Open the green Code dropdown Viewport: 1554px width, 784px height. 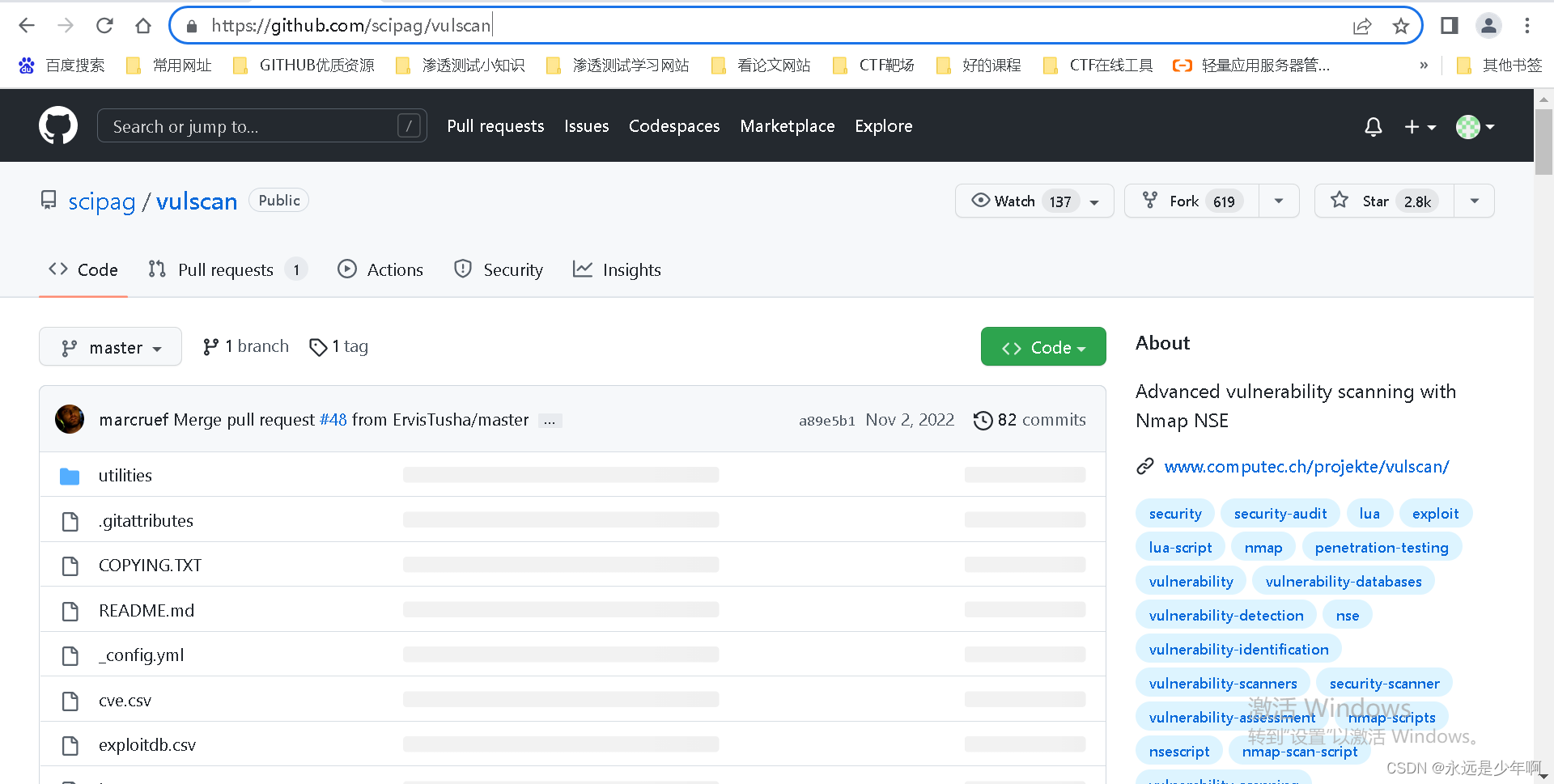[x=1043, y=347]
